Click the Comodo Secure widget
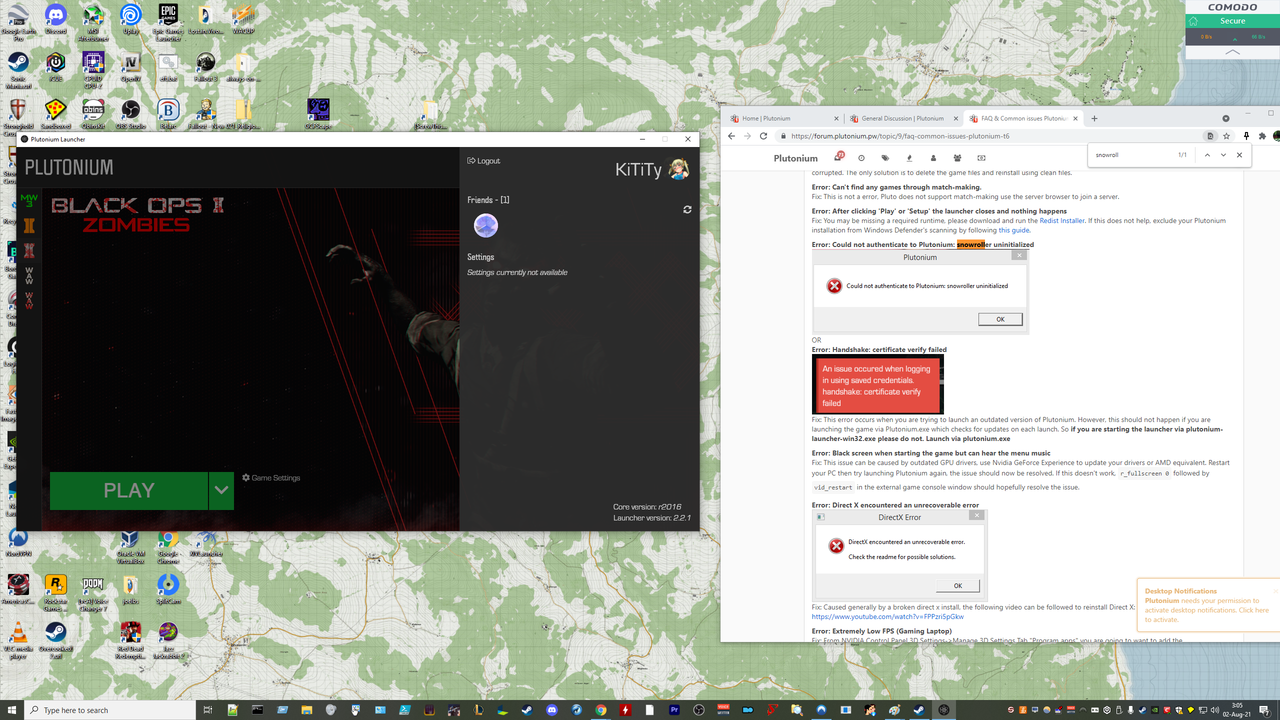1280x720 pixels. (1232, 21)
